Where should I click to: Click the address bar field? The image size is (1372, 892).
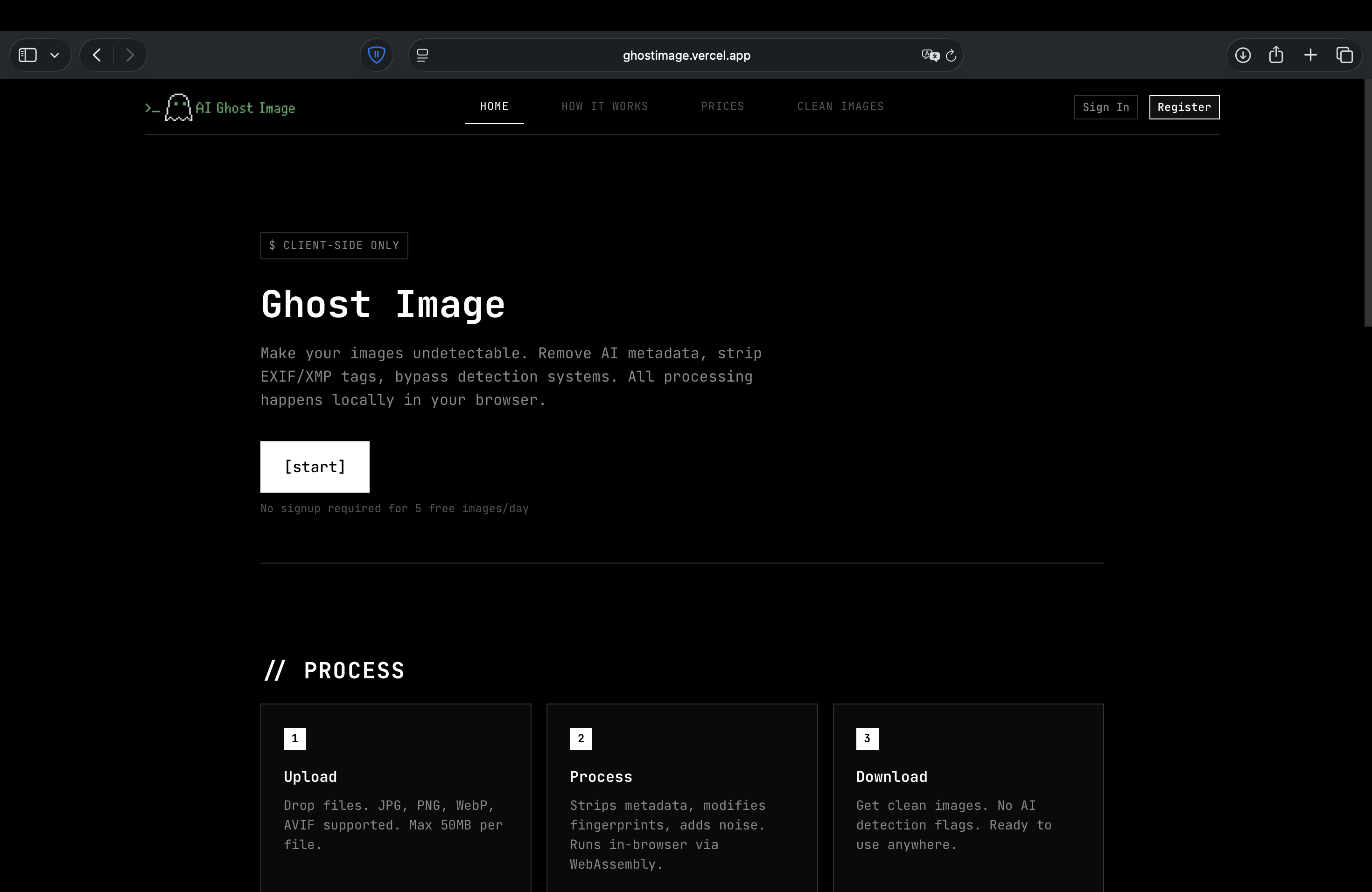[x=686, y=56]
